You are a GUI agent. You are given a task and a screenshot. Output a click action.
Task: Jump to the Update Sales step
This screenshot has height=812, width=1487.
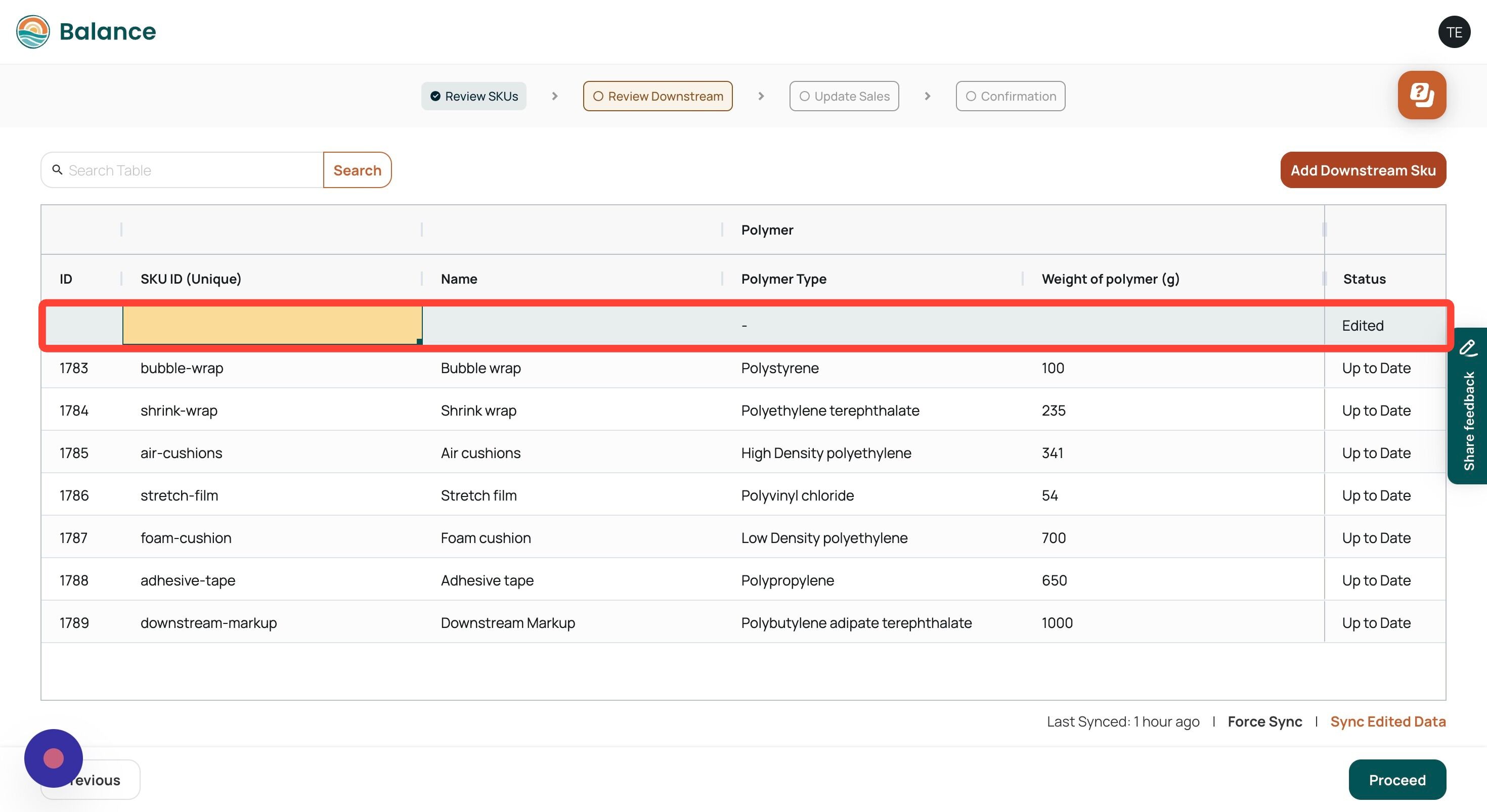coord(844,97)
